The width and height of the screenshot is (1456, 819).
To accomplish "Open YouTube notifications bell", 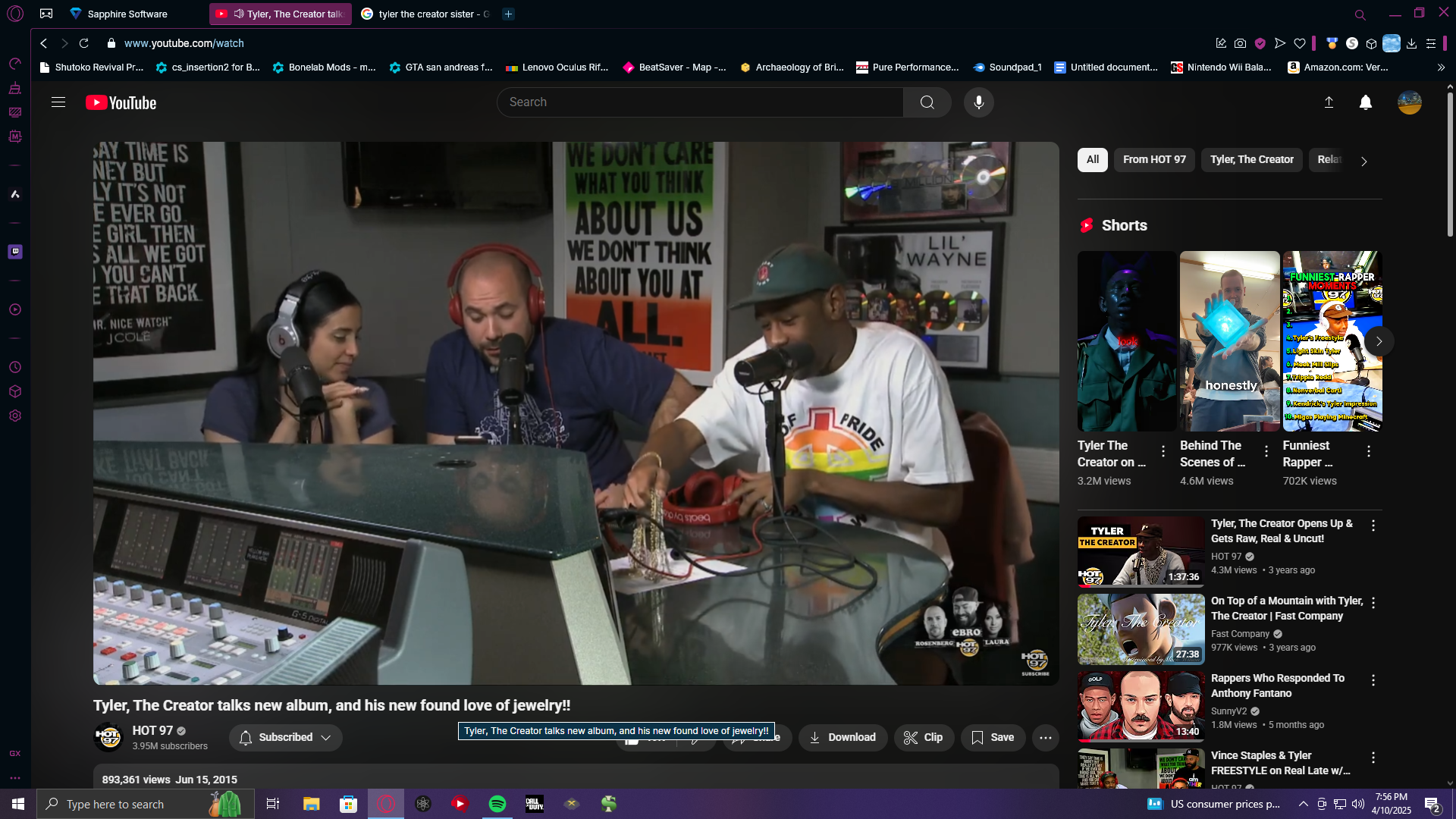I will click(x=1365, y=102).
